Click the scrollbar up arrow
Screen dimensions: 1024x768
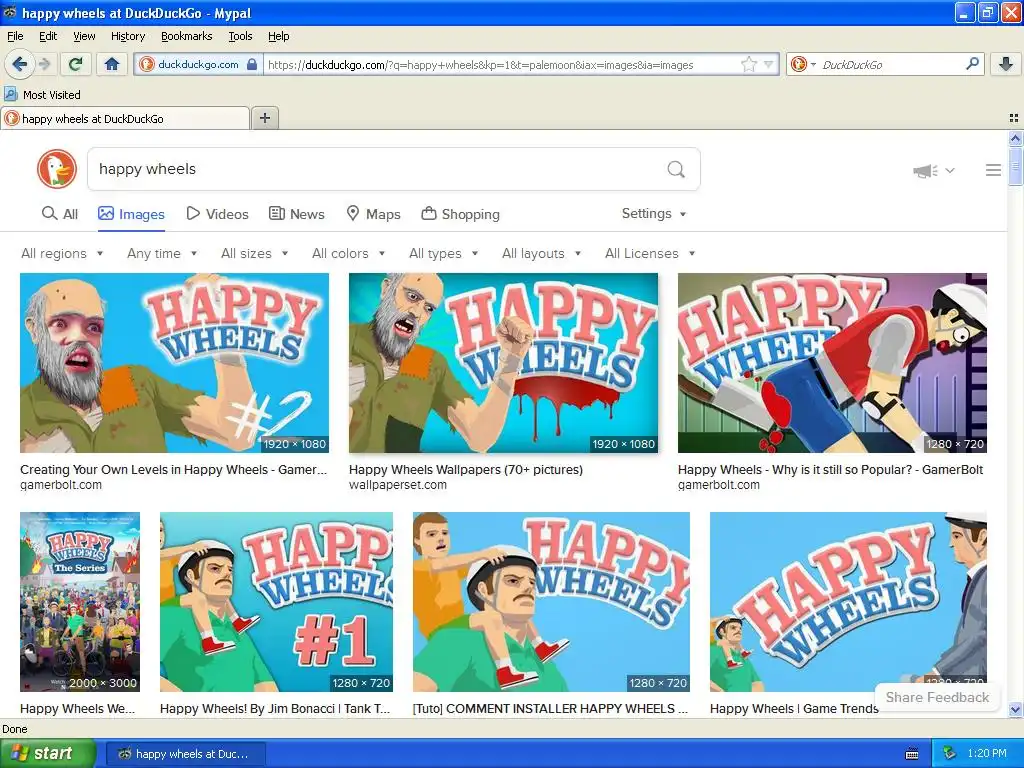[1015, 138]
